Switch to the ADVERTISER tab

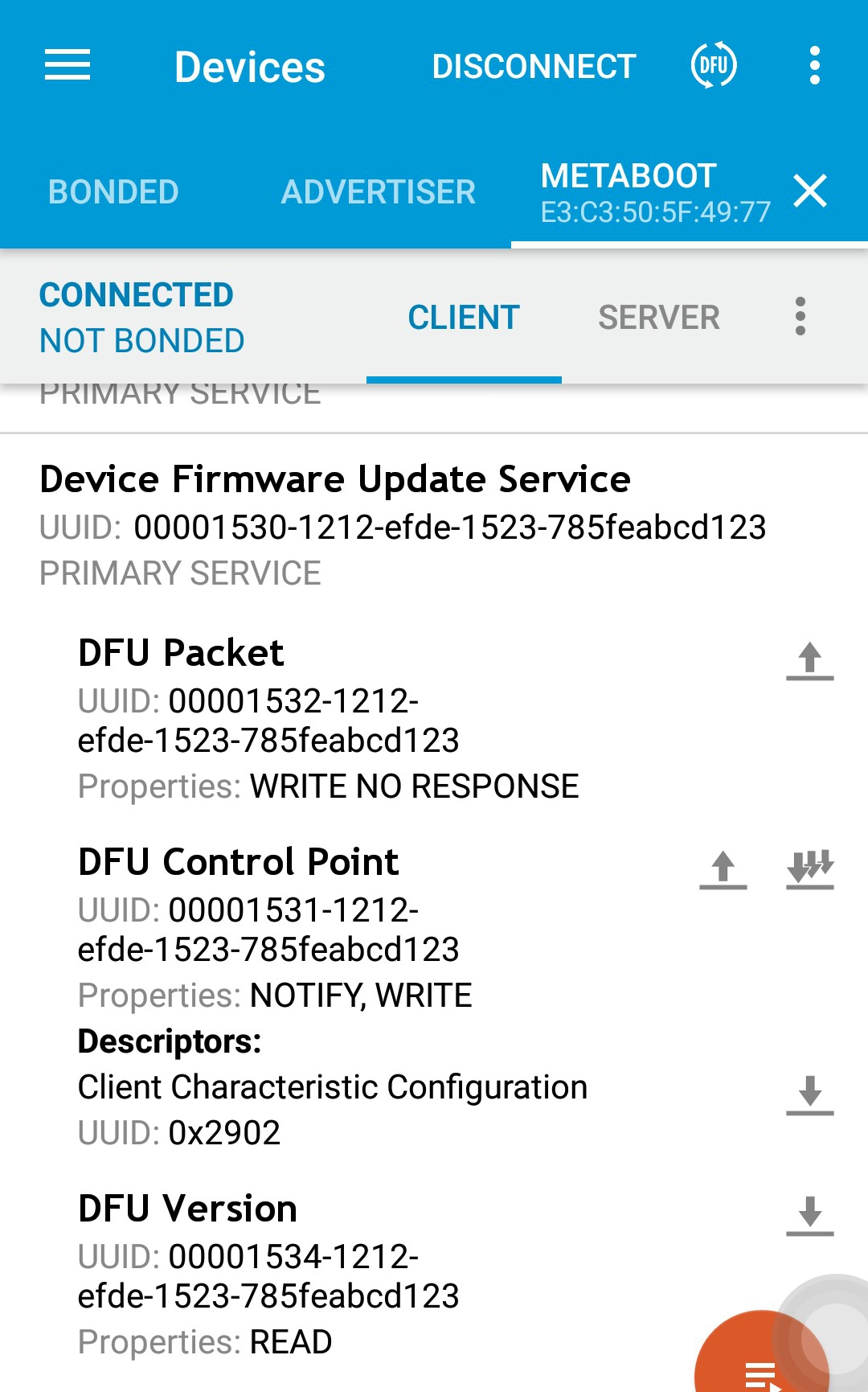[x=378, y=192]
